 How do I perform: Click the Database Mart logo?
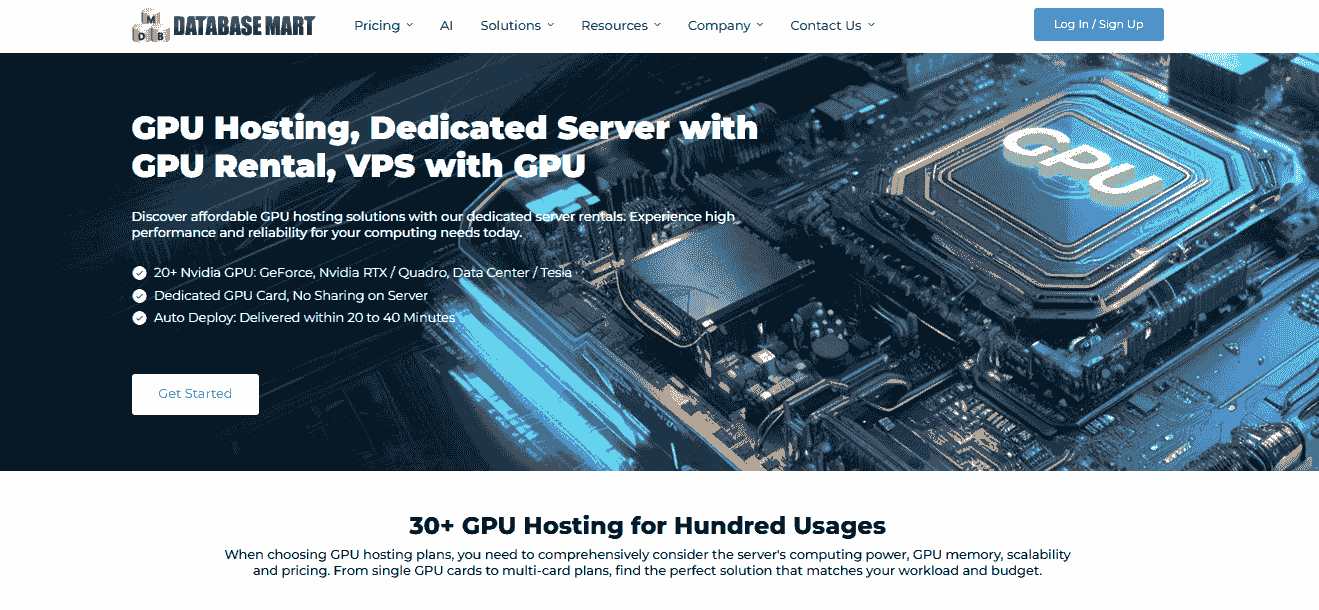[223, 25]
